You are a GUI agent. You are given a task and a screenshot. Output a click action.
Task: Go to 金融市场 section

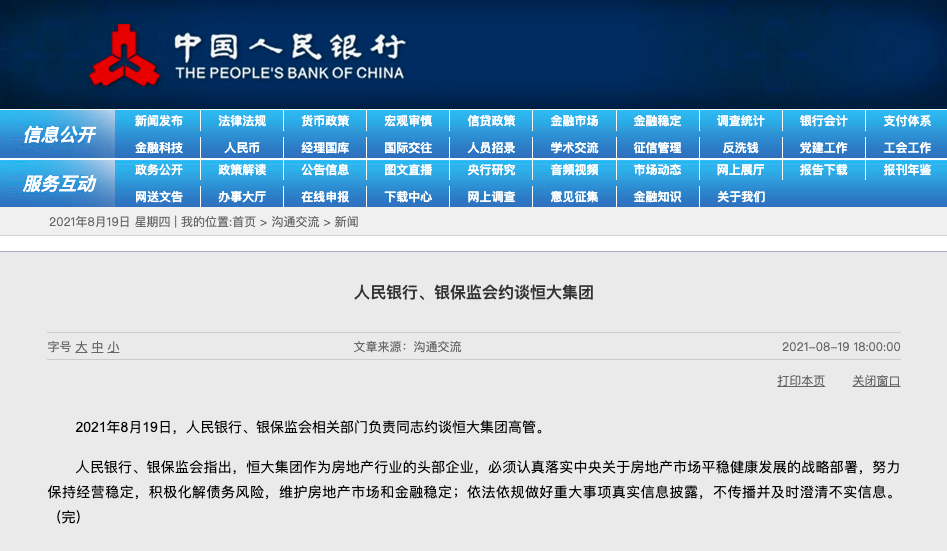(574, 121)
